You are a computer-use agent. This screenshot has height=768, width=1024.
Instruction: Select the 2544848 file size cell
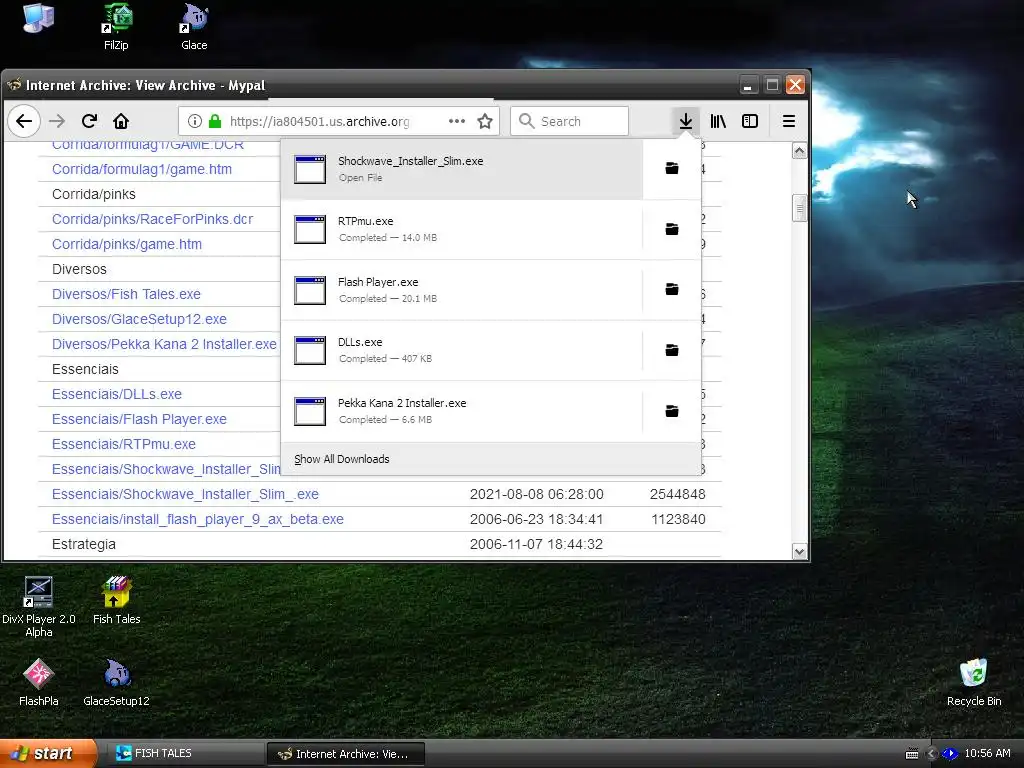pyautogui.click(x=677, y=494)
